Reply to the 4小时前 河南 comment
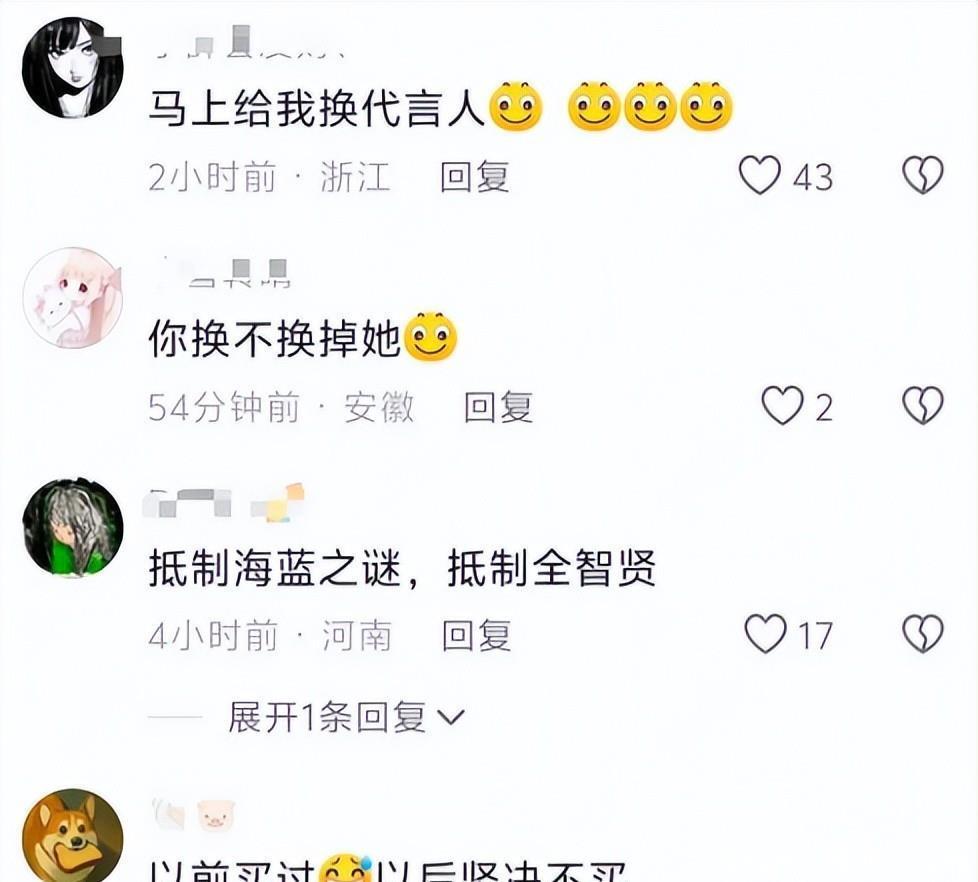This screenshot has height=882, width=978. (x=477, y=636)
